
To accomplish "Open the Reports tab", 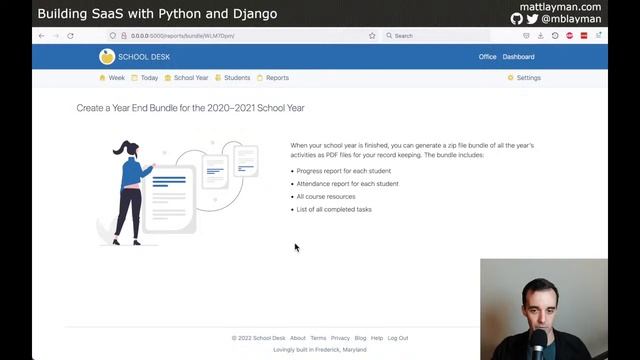I will coord(277,78).
